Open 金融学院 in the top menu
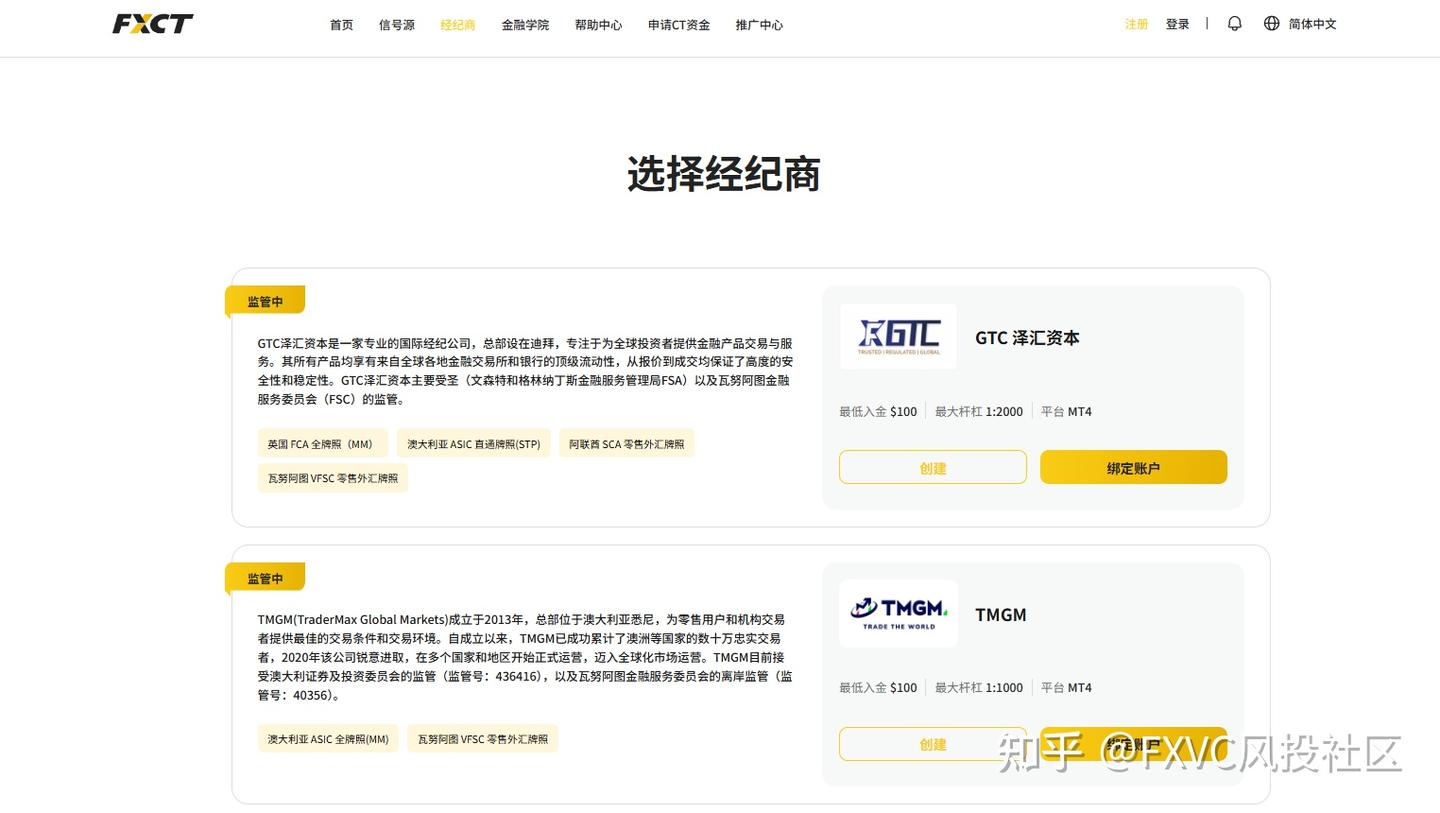Image resolution: width=1440 pixels, height=813 pixels. (525, 24)
